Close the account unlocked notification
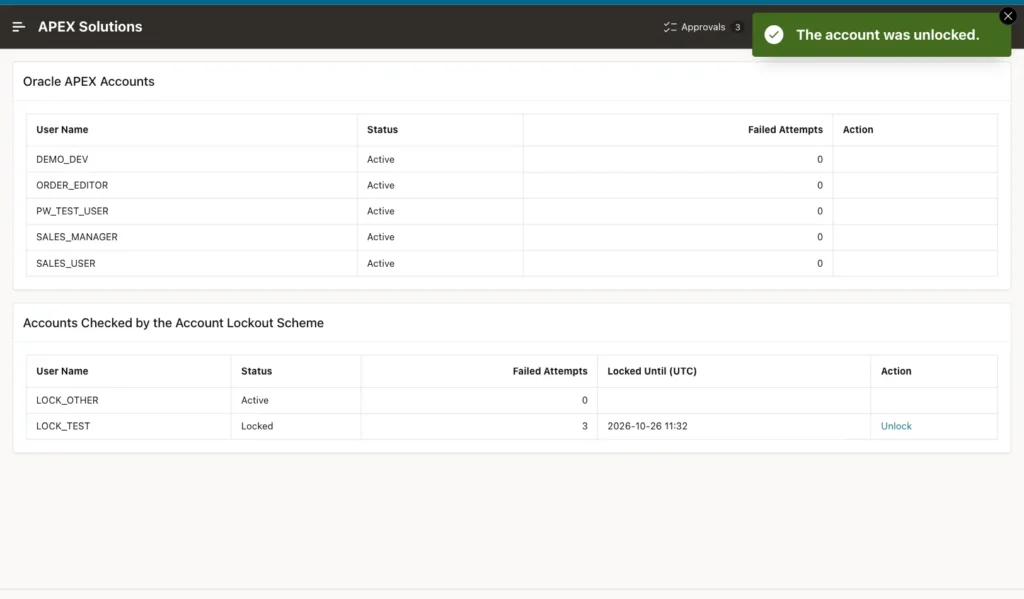The image size is (1024, 599). [1008, 16]
